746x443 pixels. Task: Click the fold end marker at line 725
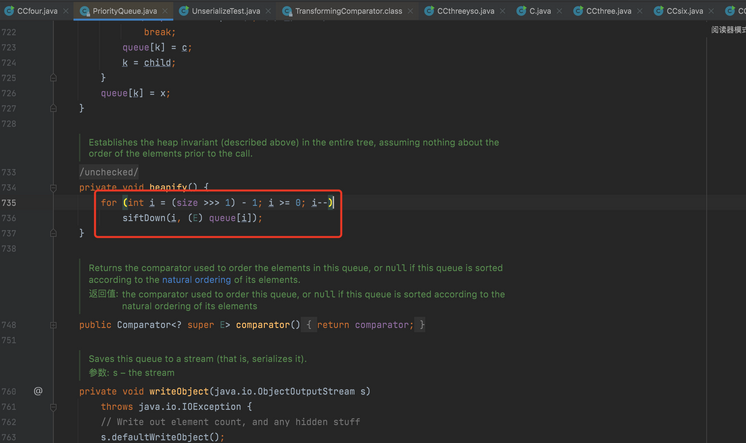[53, 78]
